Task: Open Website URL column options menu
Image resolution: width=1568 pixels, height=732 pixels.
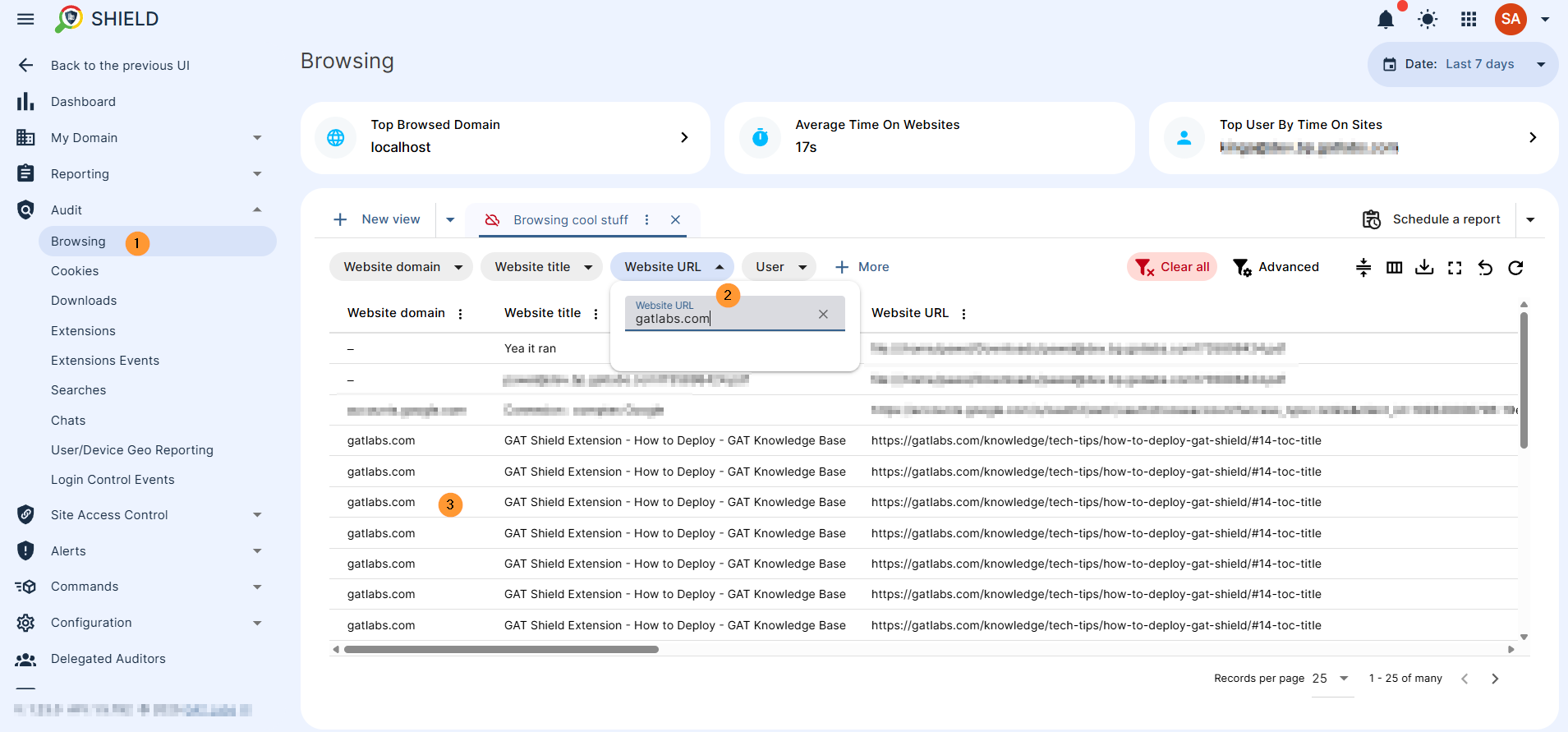Action: pyautogui.click(x=963, y=314)
